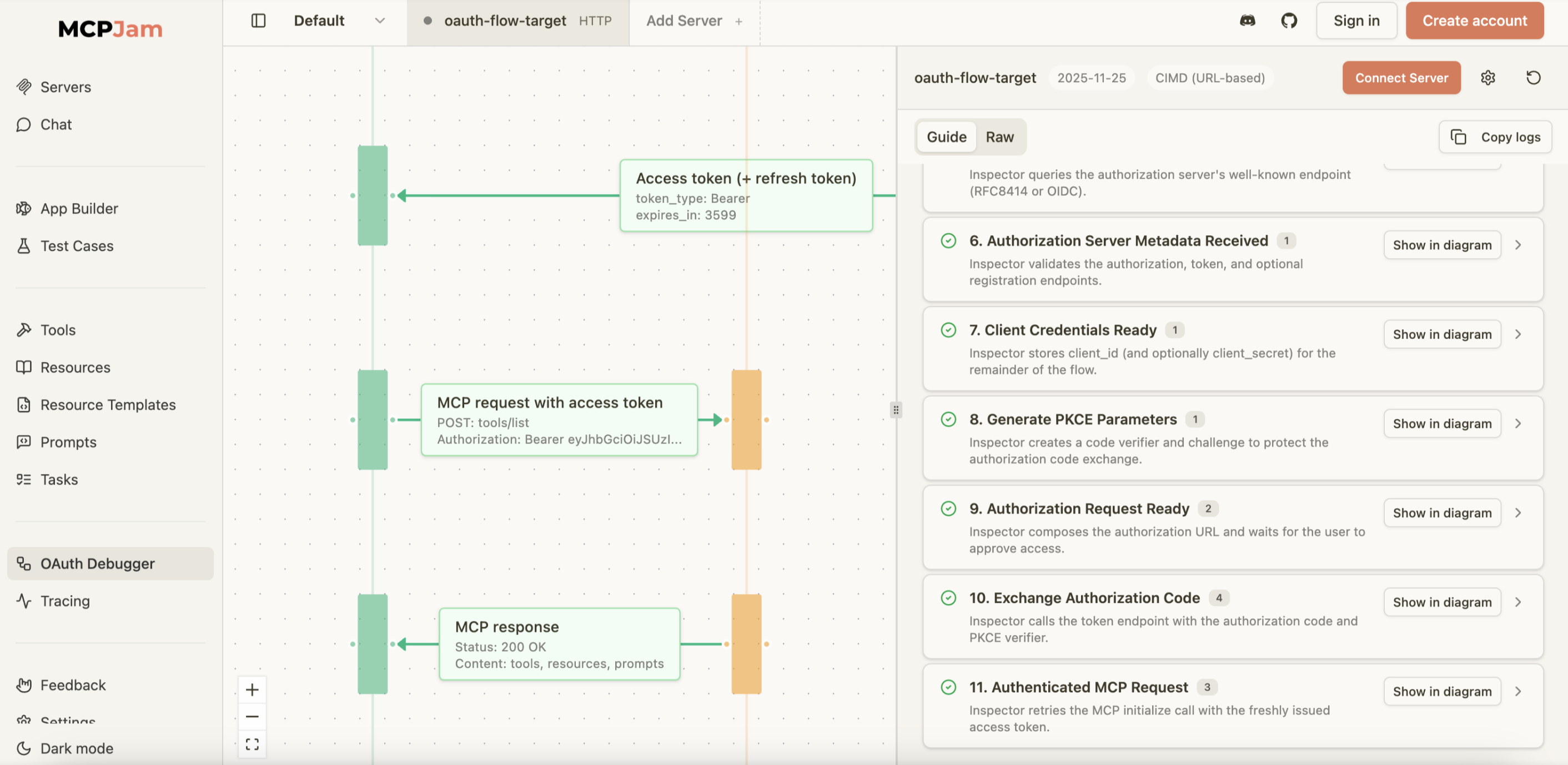Open the Tracing sidebar item
Screen dimensions: 1568x765
coord(64,601)
